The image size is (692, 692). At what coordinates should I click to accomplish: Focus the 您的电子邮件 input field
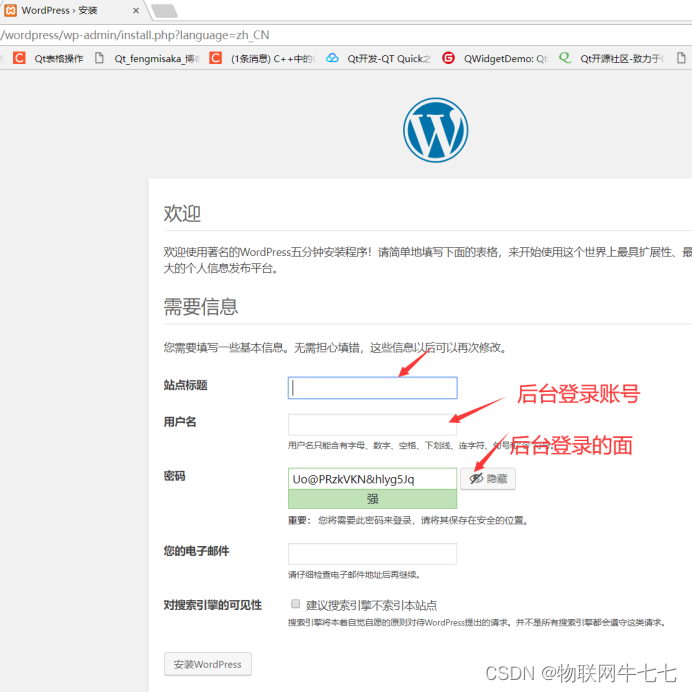(372, 554)
